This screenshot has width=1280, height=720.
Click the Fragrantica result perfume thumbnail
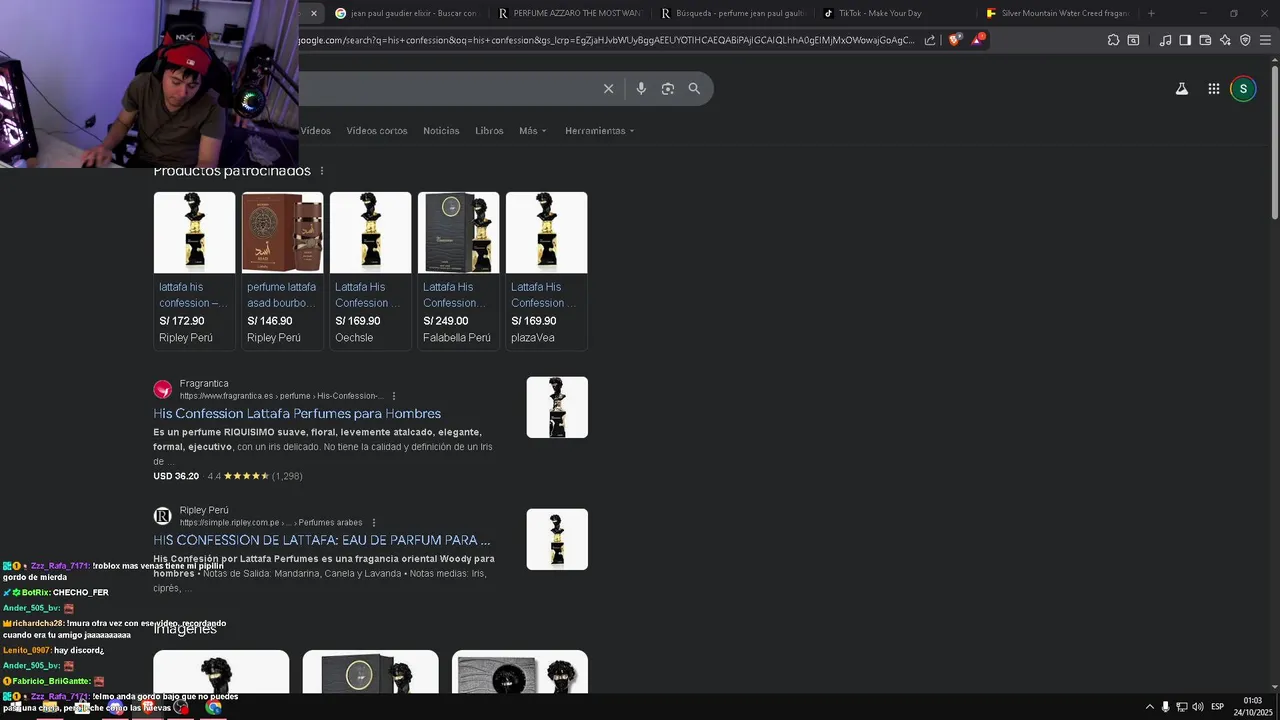coord(557,407)
